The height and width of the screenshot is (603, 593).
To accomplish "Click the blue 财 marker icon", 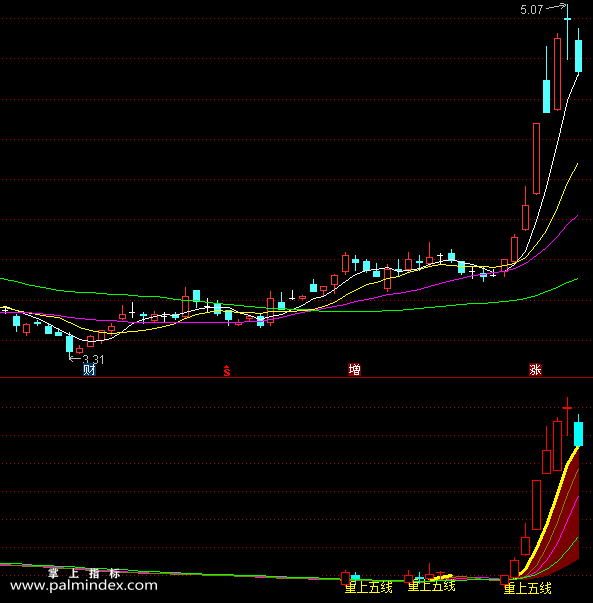I will click(x=89, y=370).
